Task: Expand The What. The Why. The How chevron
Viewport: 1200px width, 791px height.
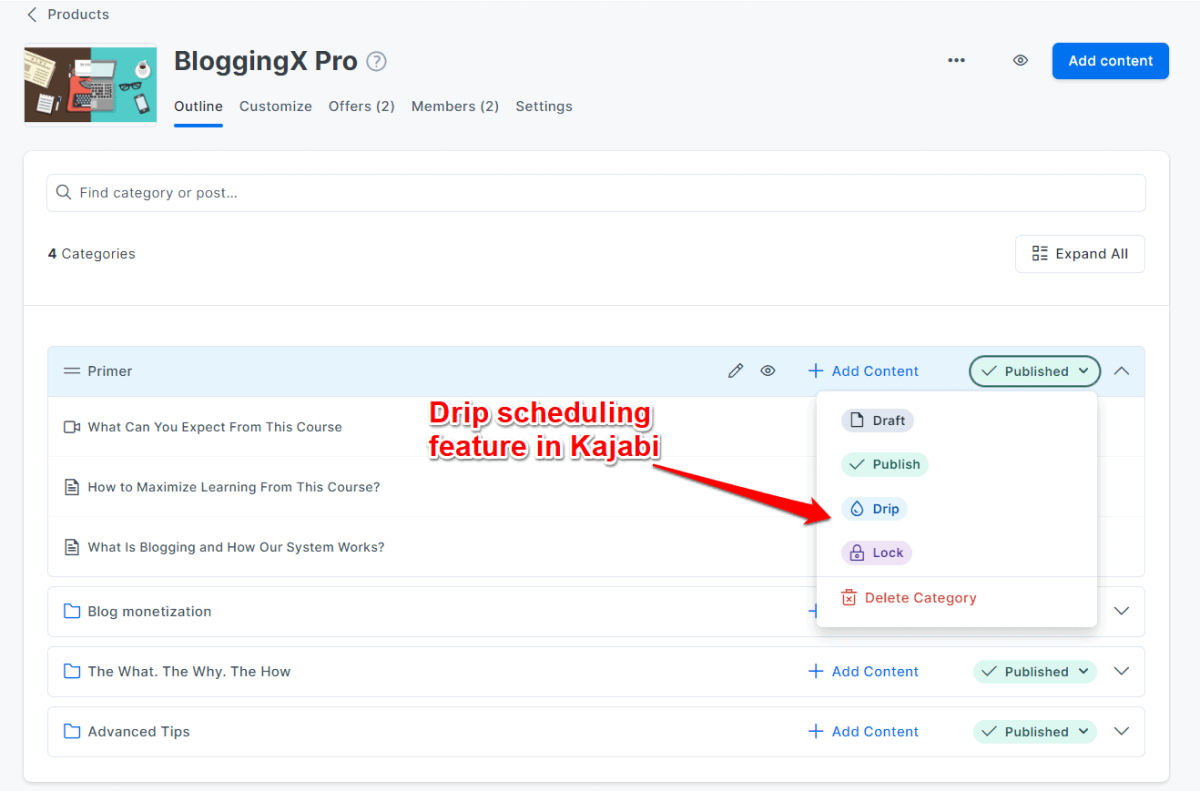Action: tap(1122, 672)
